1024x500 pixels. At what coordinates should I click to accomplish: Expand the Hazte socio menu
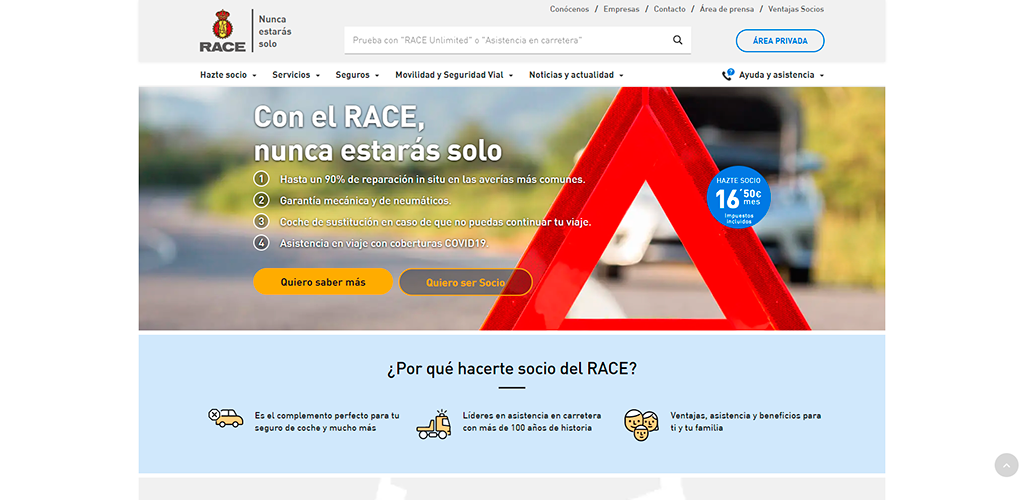tap(228, 75)
